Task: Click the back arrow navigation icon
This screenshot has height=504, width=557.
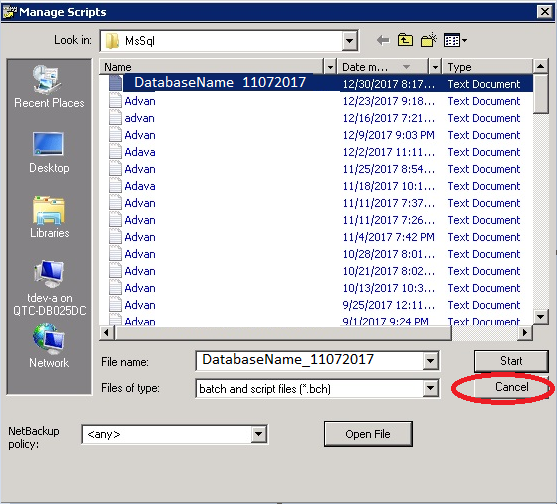Action: (383, 40)
